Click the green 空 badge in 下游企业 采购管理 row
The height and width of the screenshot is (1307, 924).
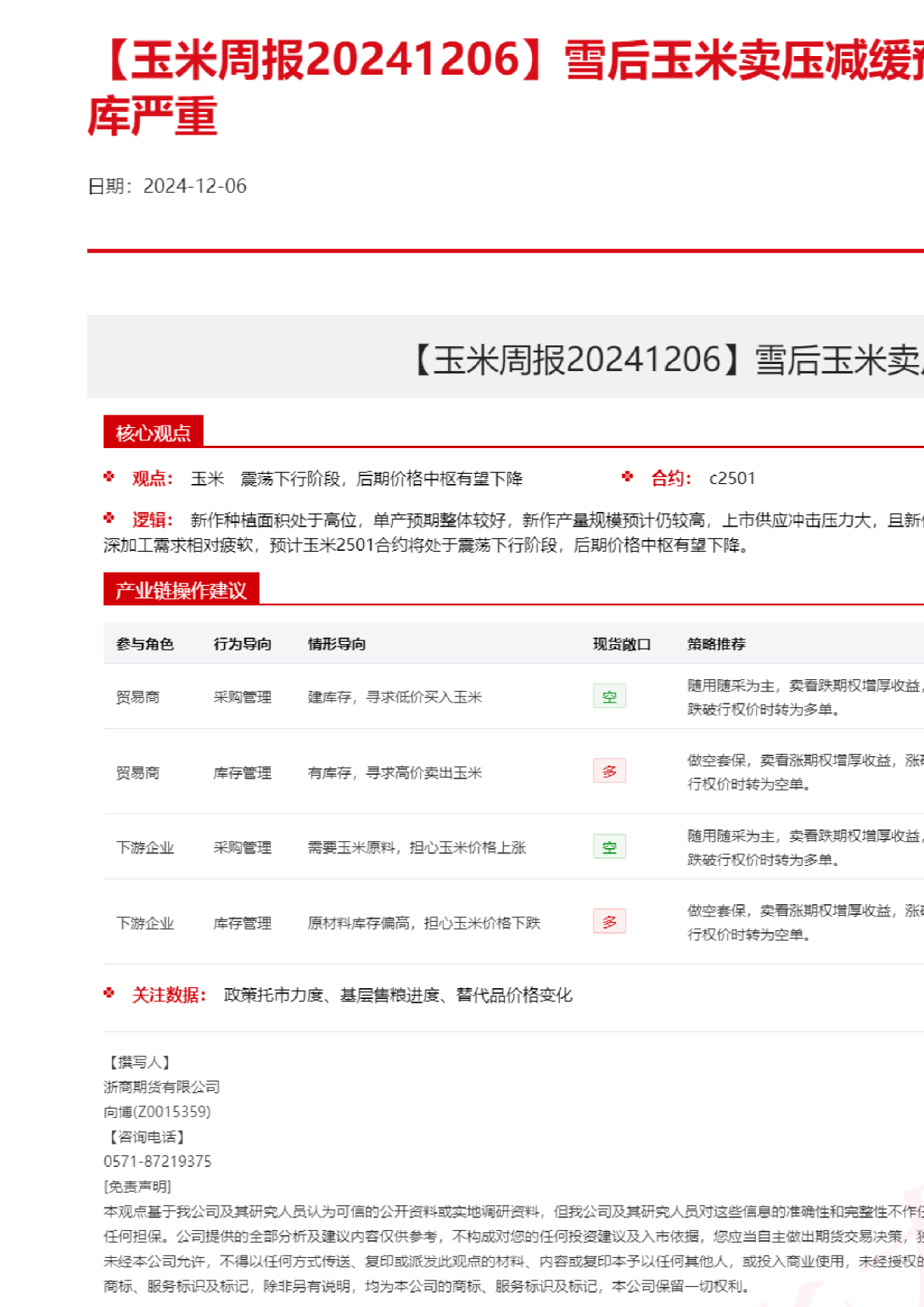tap(609, 846)
